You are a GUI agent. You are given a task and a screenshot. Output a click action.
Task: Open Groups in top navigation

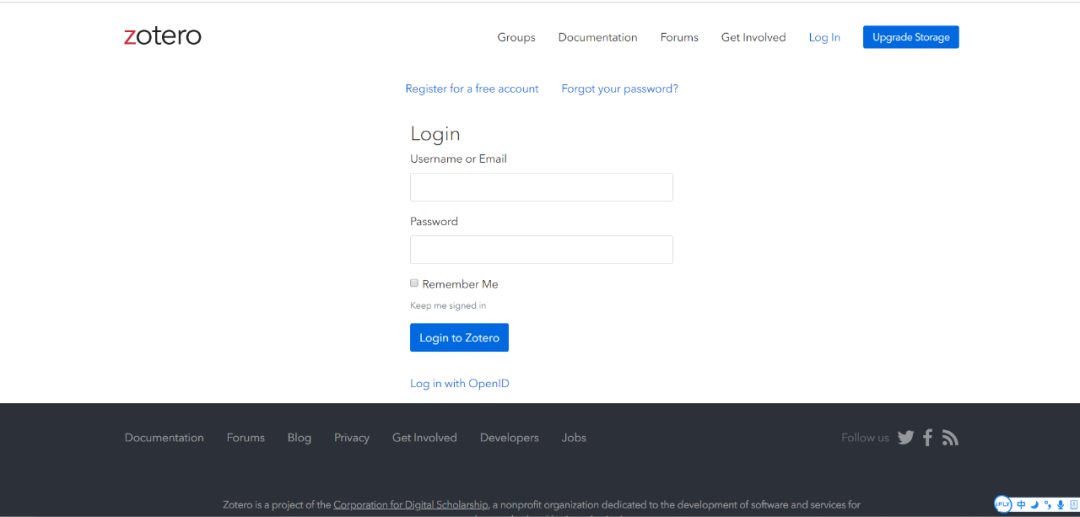coord(517,37)
